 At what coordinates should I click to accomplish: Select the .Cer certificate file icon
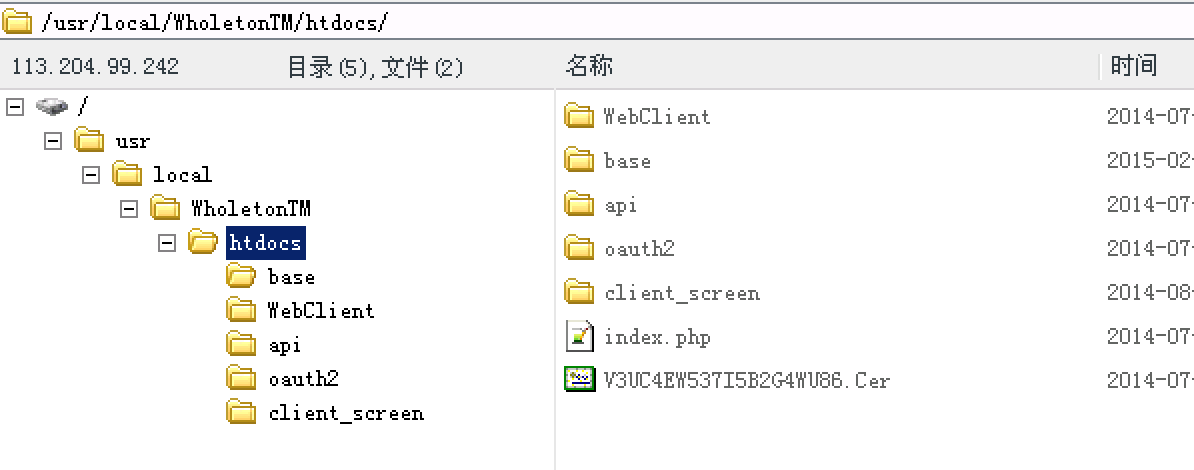click(x=579, y=379)
